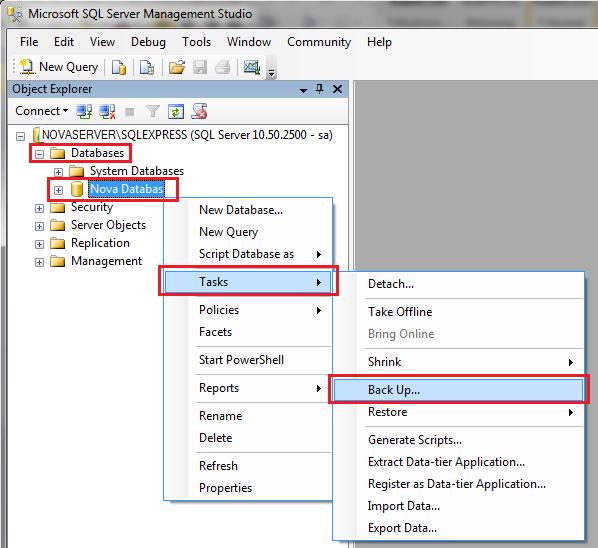Image resolution: width=598 pixels, height=548 pixels.
Task: Select the Databases folder
Action: click(97, 153)
